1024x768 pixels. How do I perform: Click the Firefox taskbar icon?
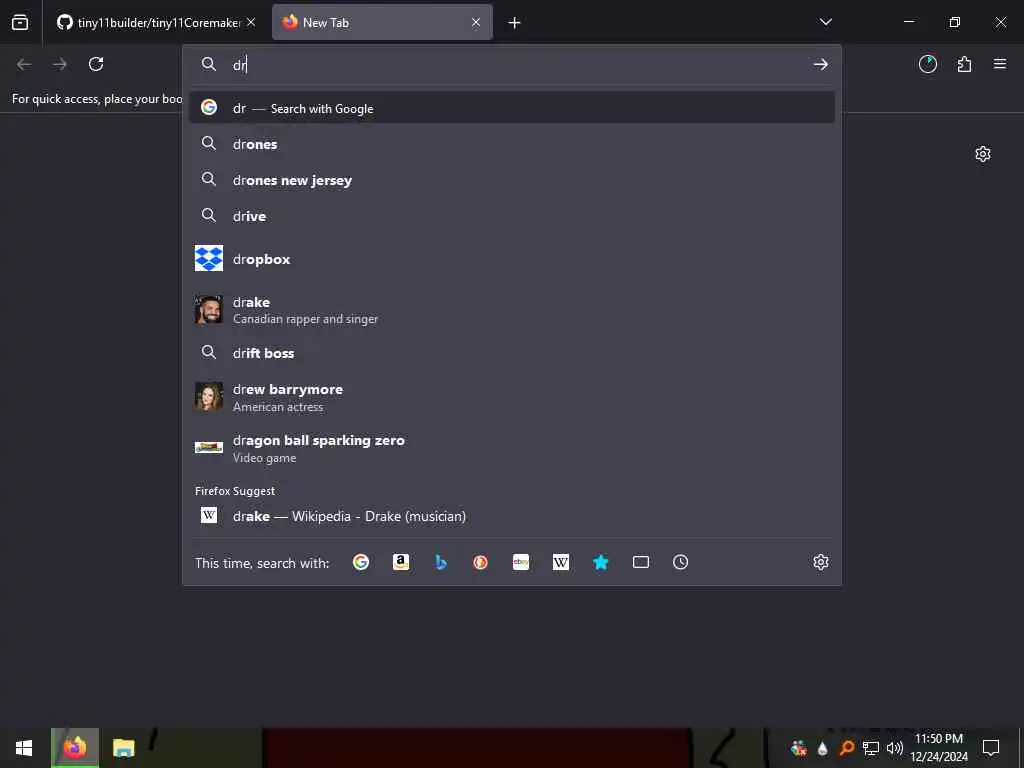tap(75, 748)
